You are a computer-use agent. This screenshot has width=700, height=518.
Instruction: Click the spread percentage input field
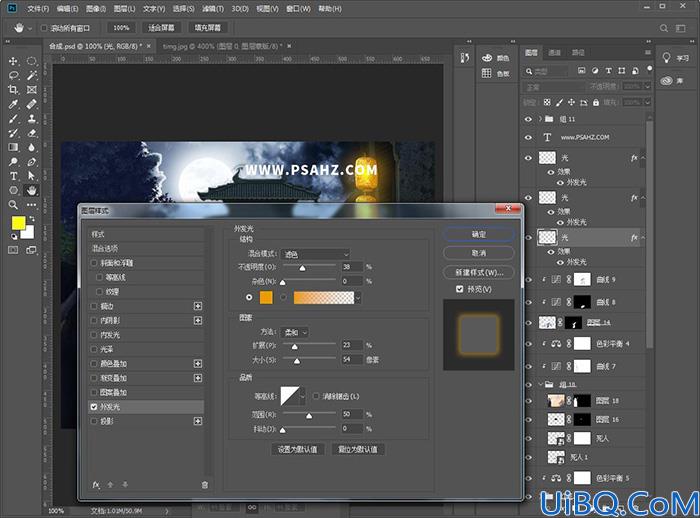(352, 345)
